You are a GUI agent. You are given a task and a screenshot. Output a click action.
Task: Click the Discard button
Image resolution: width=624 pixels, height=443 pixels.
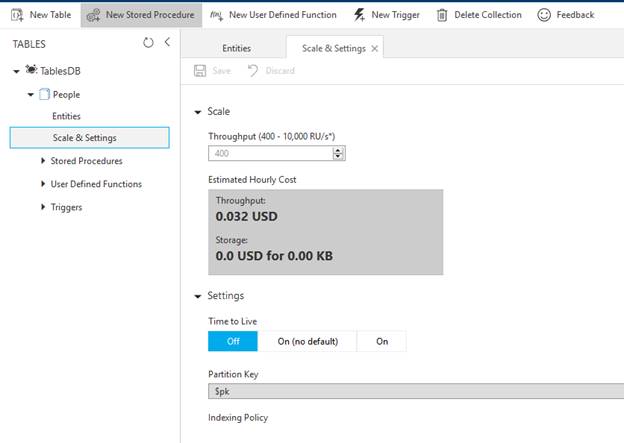[271, 71]
